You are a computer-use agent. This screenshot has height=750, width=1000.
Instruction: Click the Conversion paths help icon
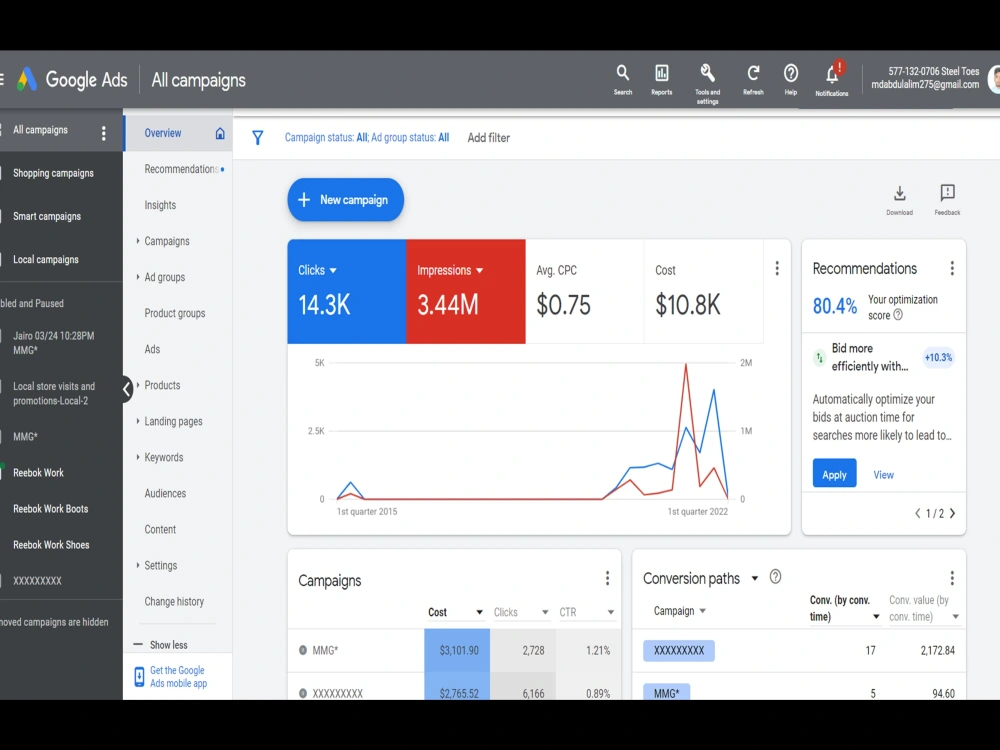[775, 577]
